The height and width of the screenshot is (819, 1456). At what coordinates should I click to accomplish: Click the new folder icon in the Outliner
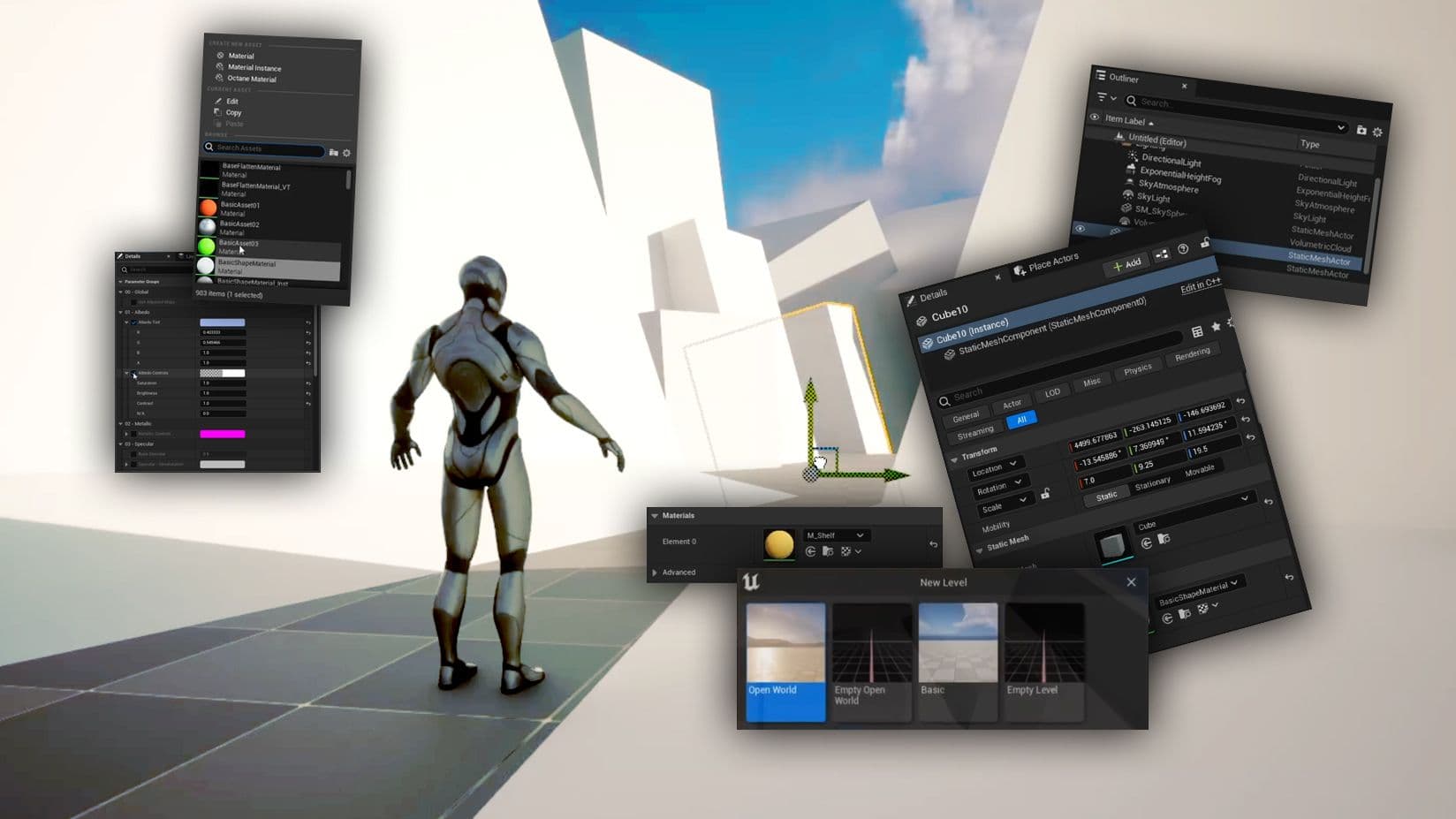(x=1362, y=130)
